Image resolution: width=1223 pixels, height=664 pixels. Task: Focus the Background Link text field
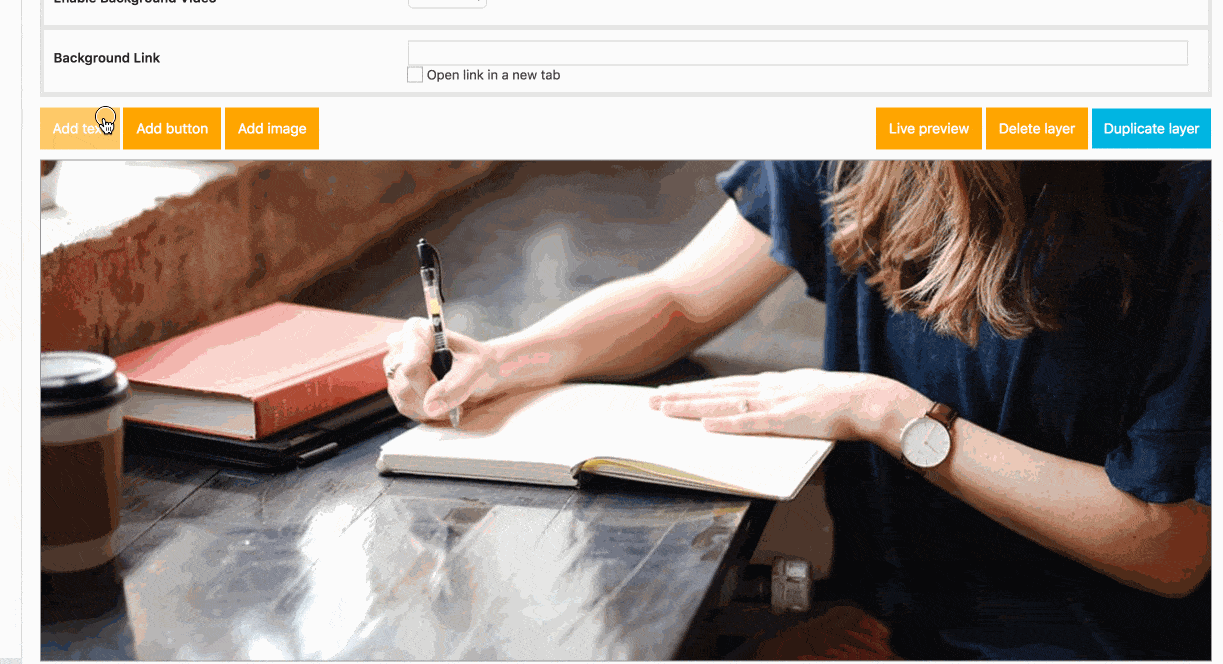pos(798,53)
